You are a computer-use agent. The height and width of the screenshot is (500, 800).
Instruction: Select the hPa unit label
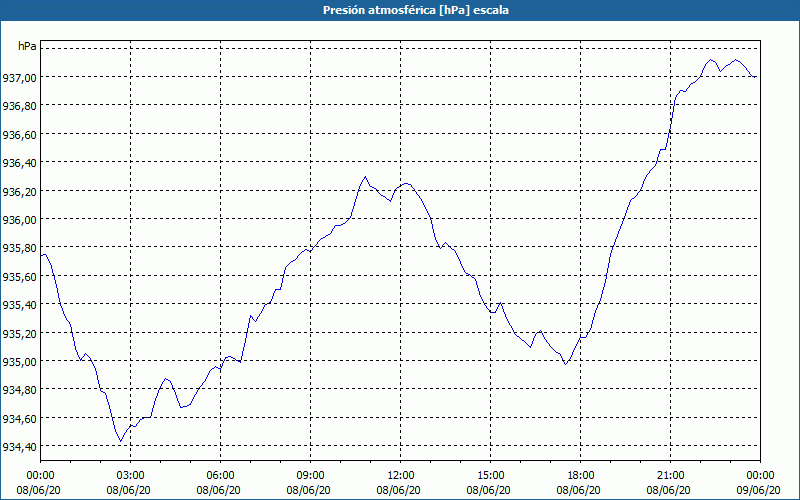coord(27,46)
